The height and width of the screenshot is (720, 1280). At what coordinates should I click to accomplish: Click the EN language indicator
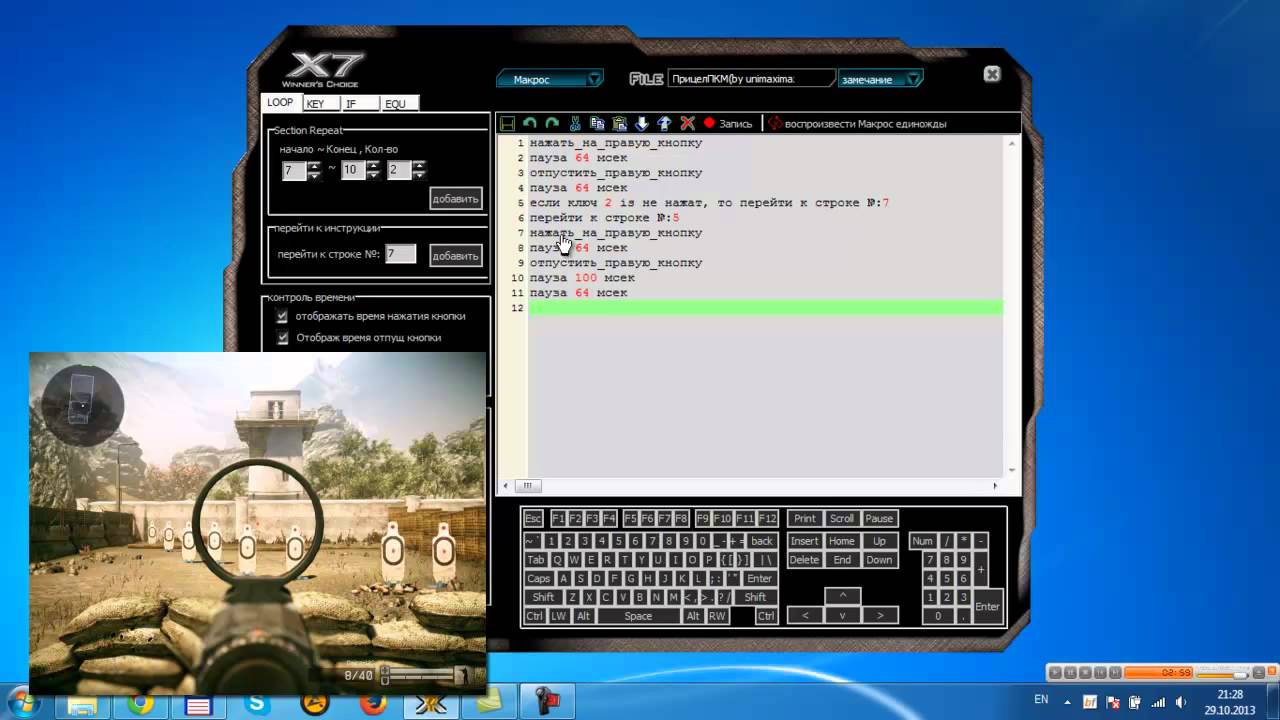pos(1041,700)
